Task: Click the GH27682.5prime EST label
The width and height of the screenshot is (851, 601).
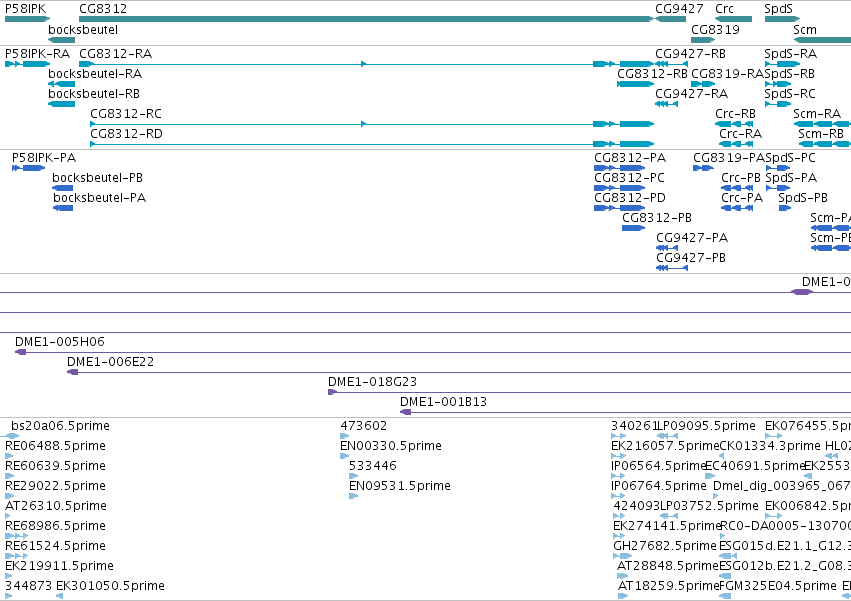Action: 665,547
